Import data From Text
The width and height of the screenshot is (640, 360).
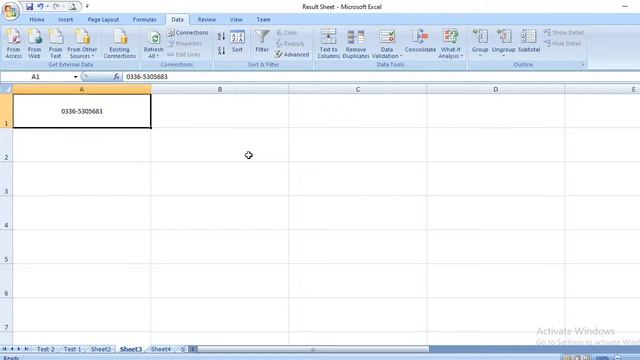[x=56, y=44]
